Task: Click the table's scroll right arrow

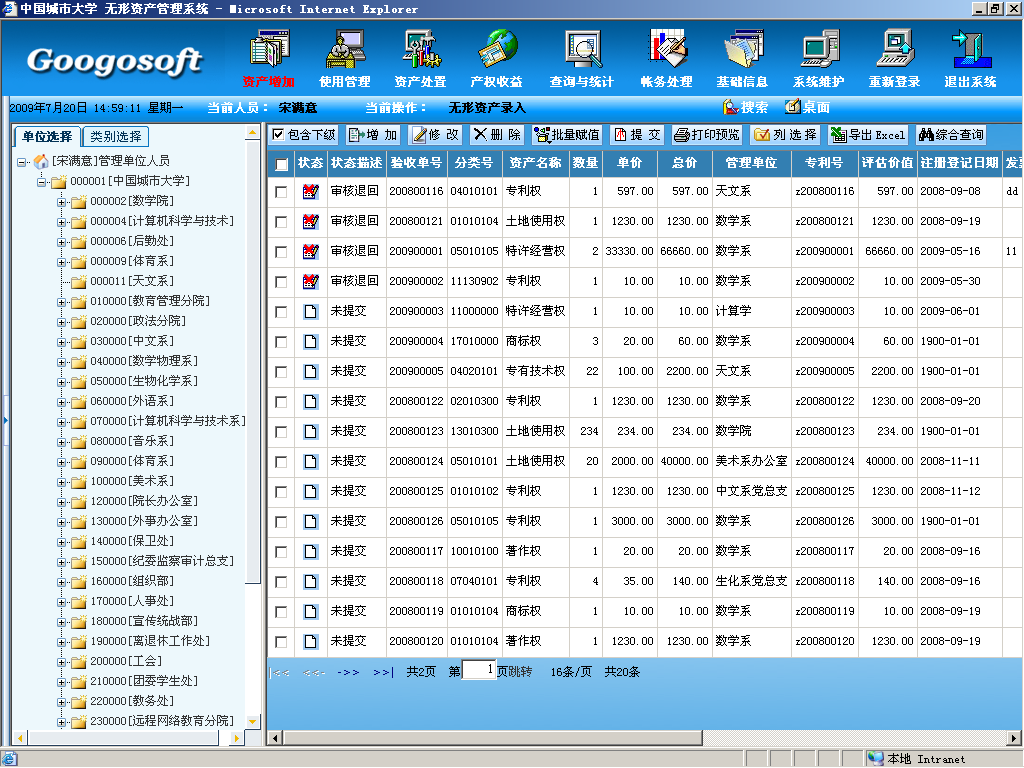Action: point(1014,738)
